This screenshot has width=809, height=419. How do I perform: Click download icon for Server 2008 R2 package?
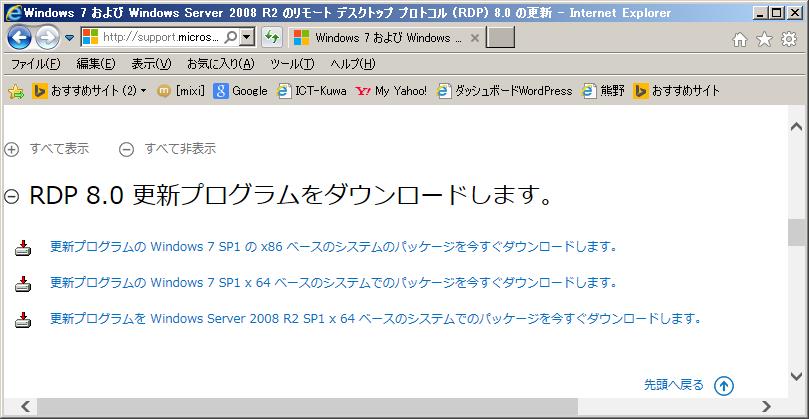coord(23,319)
